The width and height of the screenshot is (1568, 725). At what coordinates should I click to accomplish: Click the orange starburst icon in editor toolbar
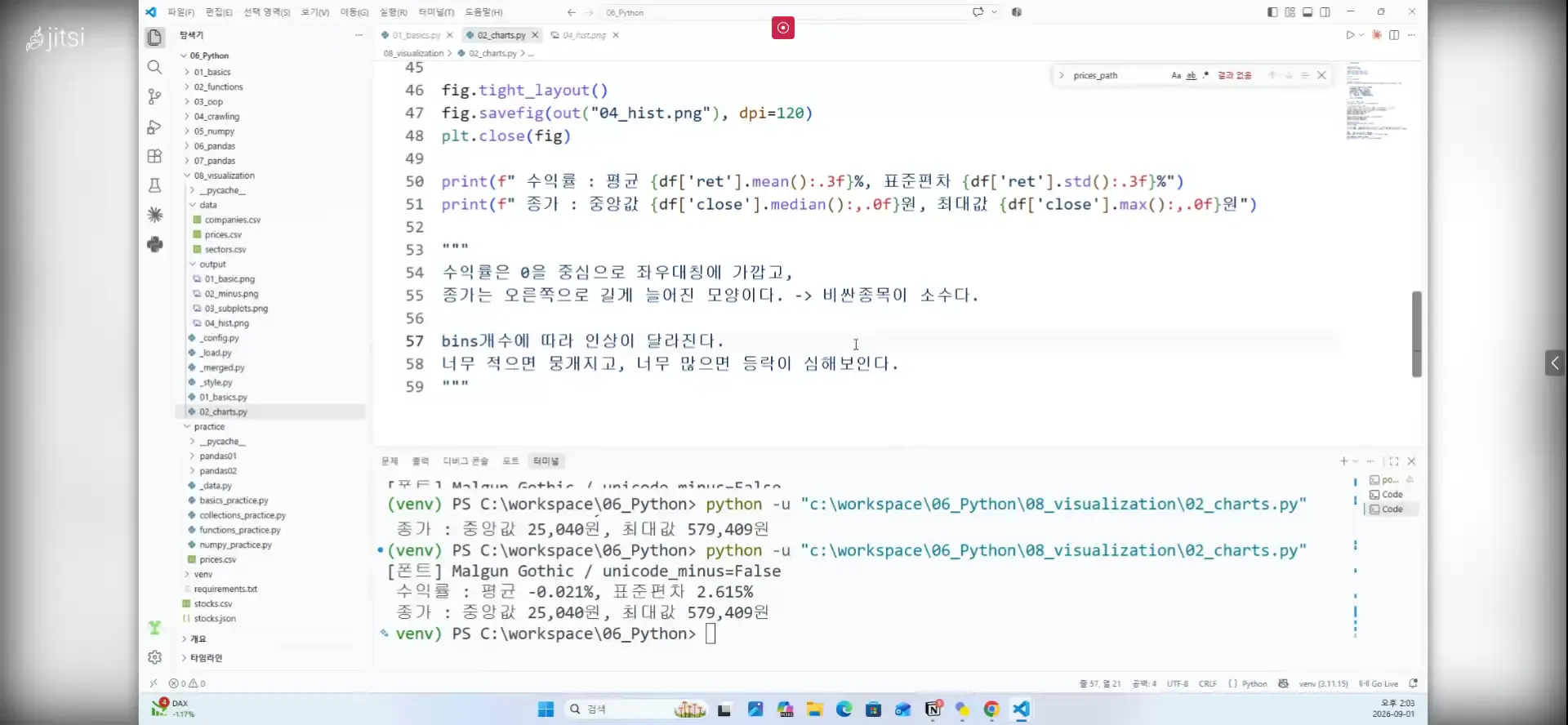[1377, 35]
